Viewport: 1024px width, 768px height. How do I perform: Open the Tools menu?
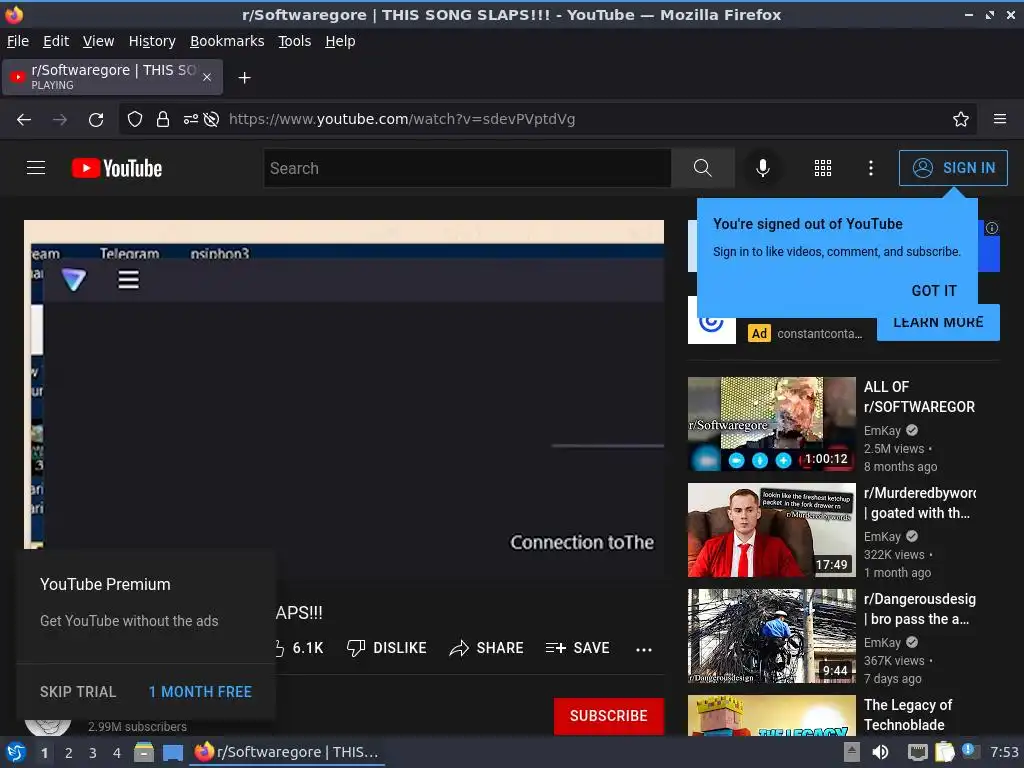(295, 41)
